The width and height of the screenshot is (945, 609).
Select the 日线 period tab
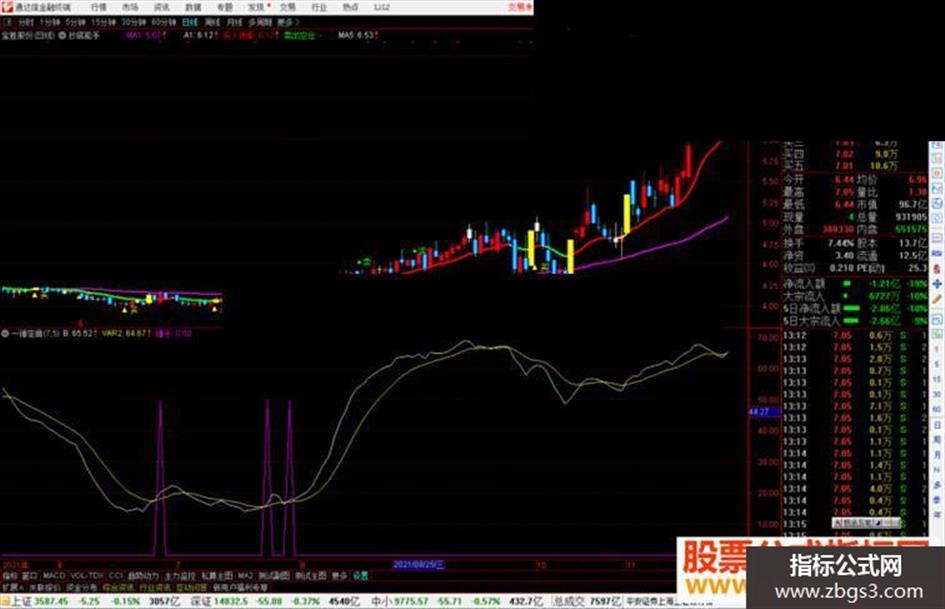tap(190, 22)
